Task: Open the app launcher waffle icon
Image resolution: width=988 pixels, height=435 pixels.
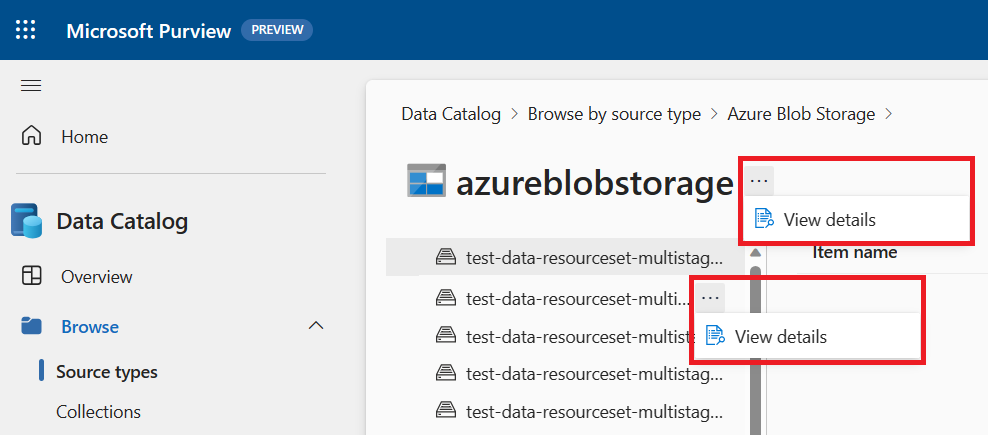Action: pyautogui.click(x=26, y=30)
